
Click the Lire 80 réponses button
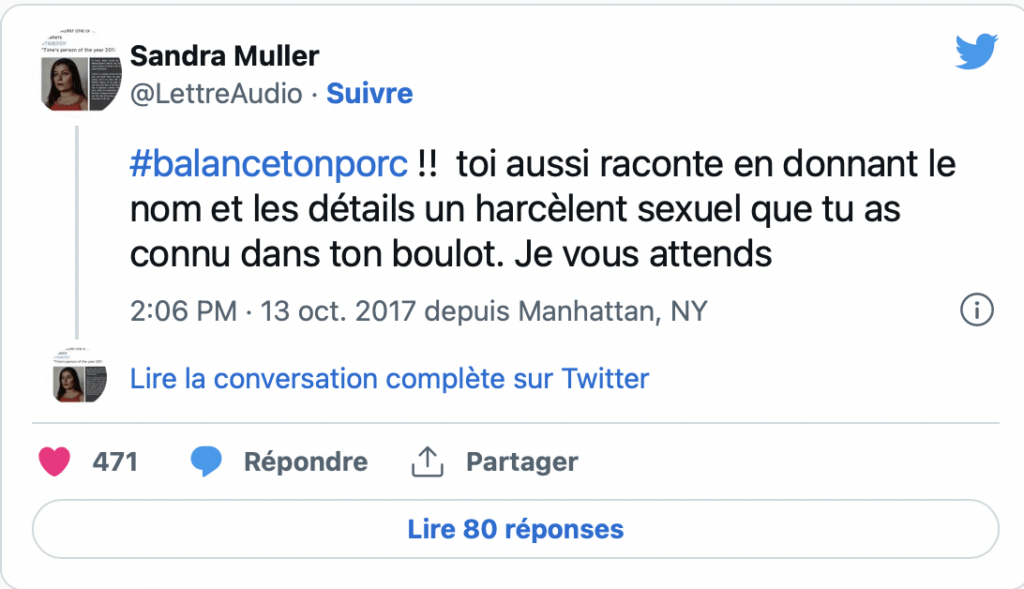click(x=515, y=529)
